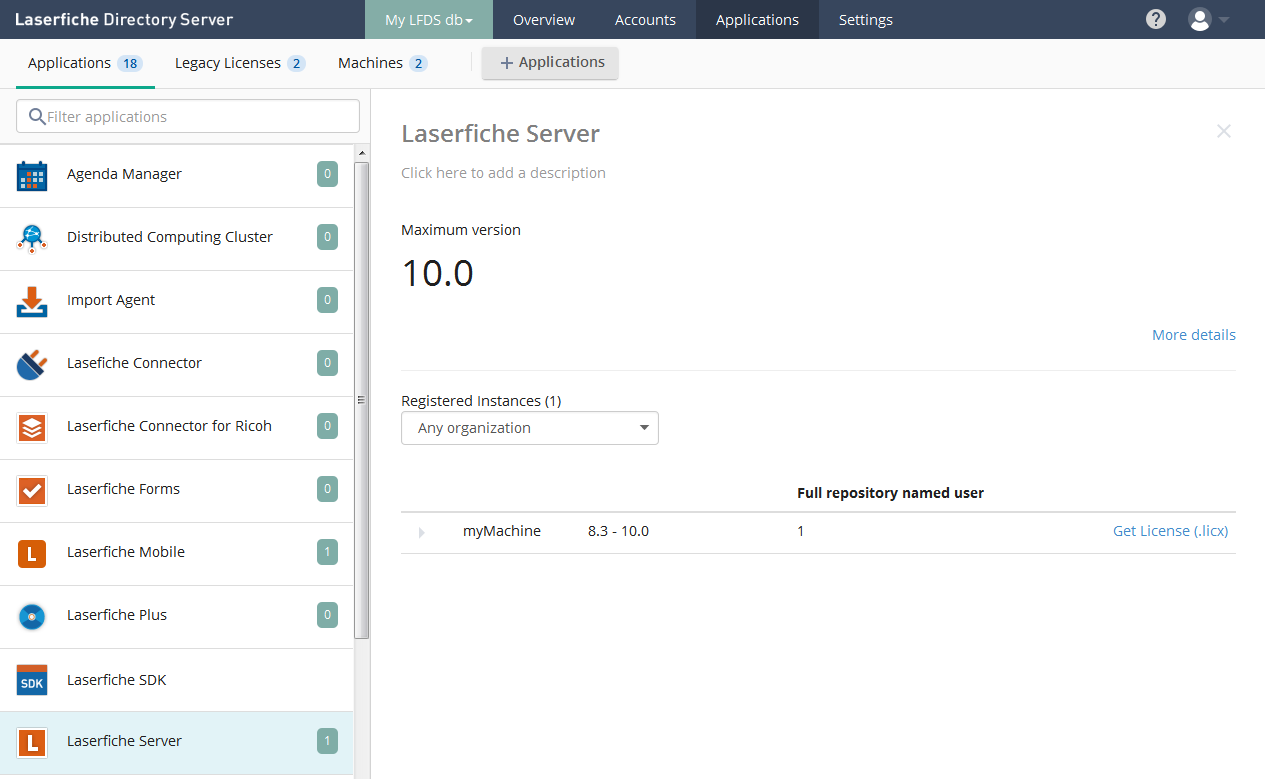The image size is (1265, 779).
Task: Click the Laserfiche Plus count badge
Action: (327, 615)
